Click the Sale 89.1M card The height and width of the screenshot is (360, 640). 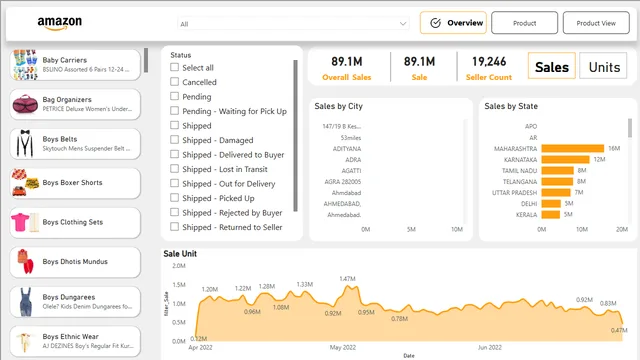pyautogui.click(x=419, y=68)
